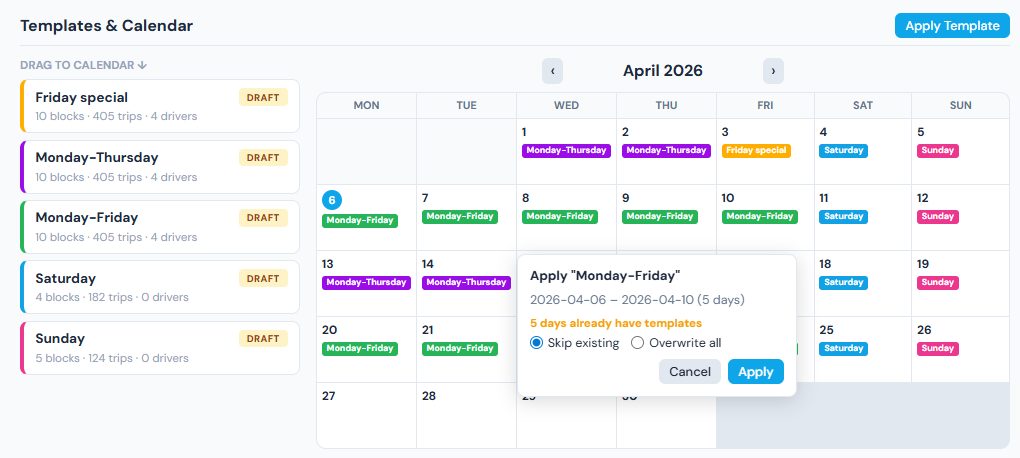
Task: Click the highlighted date 6 circle
Action: pos(332,198)
